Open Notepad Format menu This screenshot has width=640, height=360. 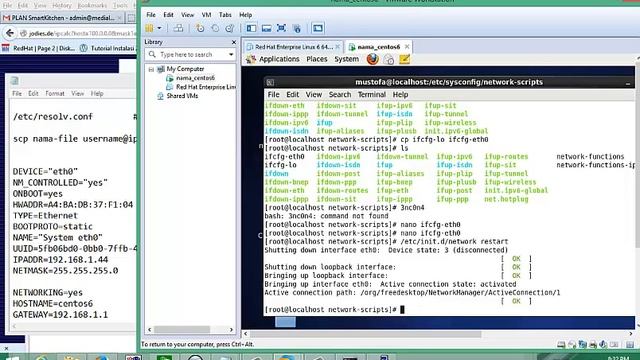coord(55,94)
